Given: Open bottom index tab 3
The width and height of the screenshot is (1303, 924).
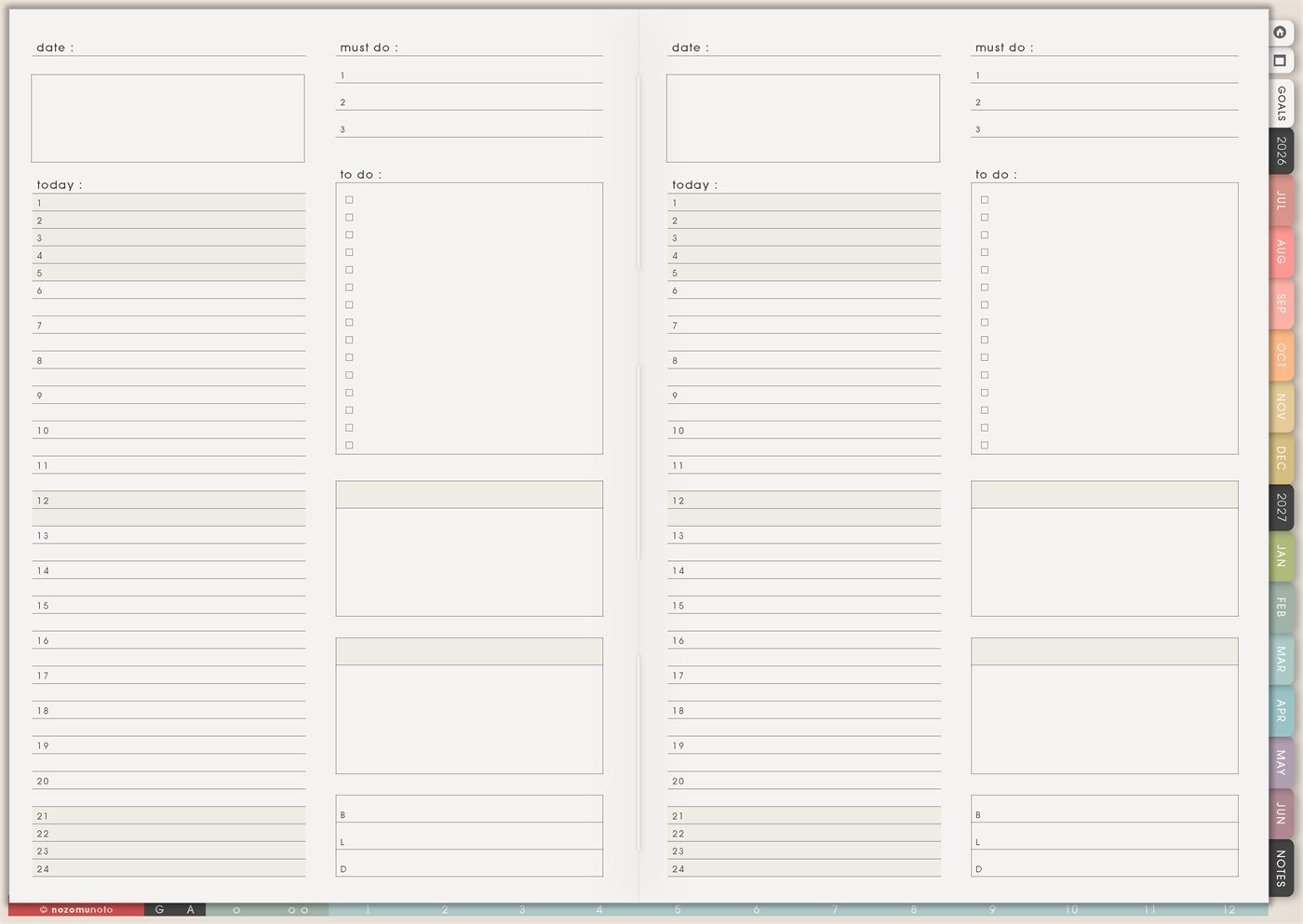Looking at the screenshot, I should point(522,910).
